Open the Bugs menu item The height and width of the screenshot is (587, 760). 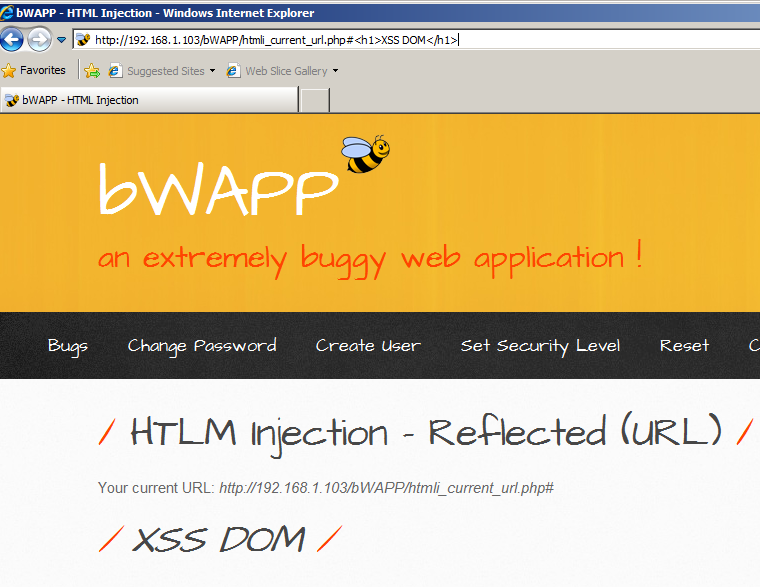pos(68,346)
